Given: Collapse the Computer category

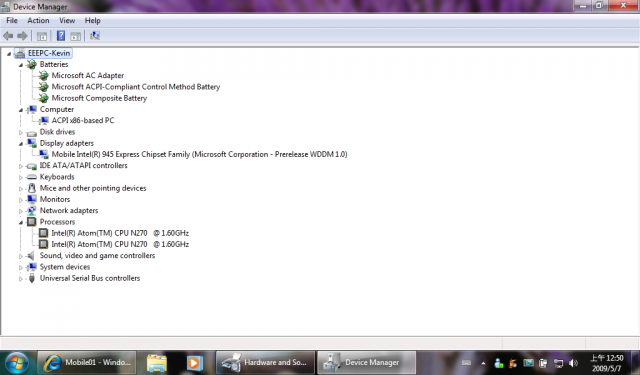Looking at the screenshot, I should [21, 110].
